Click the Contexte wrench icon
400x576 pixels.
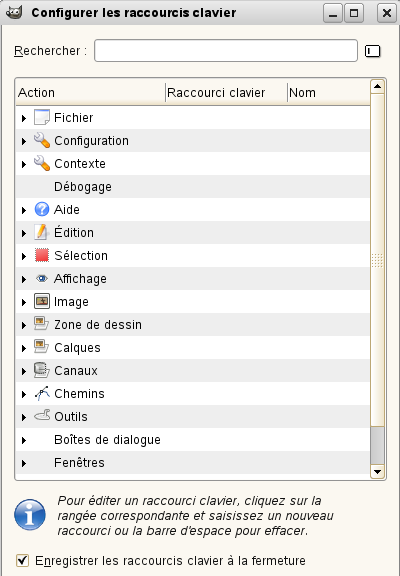pyautogui.click(x=42, y=163)
